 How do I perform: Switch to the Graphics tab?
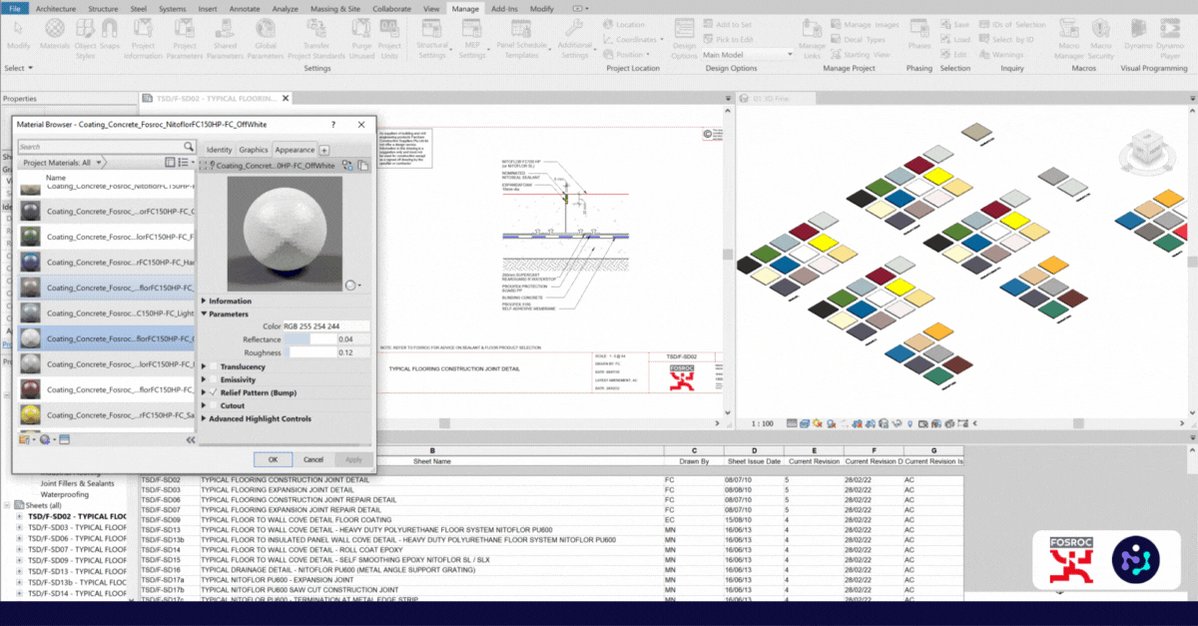point(253,150)
